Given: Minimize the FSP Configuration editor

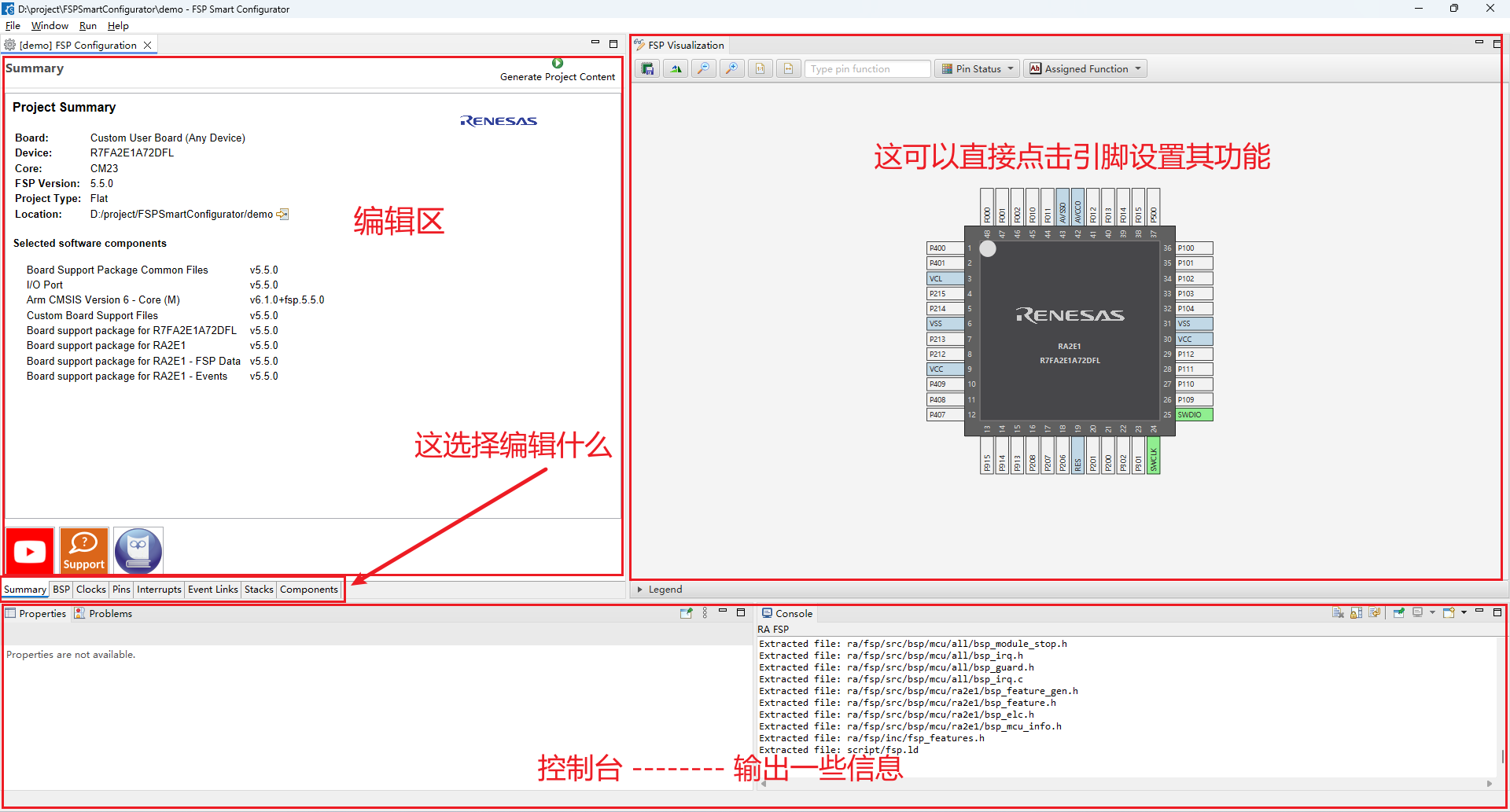Looking at the screenshot, I should [x=595, y=42].
